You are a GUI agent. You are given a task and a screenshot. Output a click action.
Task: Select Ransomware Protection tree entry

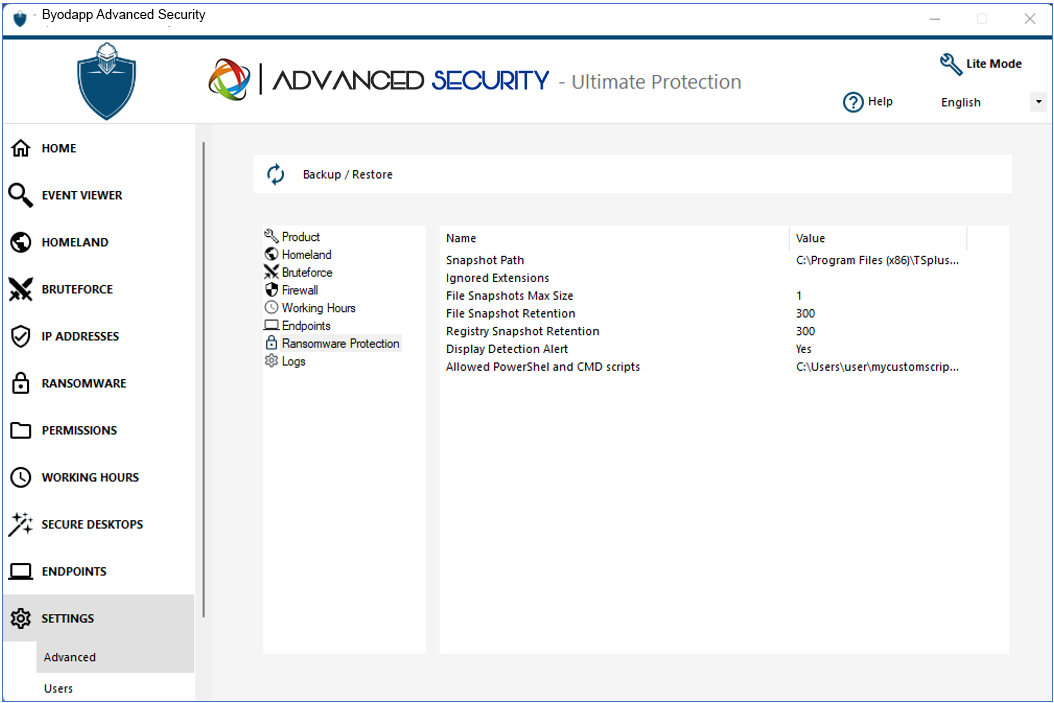[x=341, y=343]
